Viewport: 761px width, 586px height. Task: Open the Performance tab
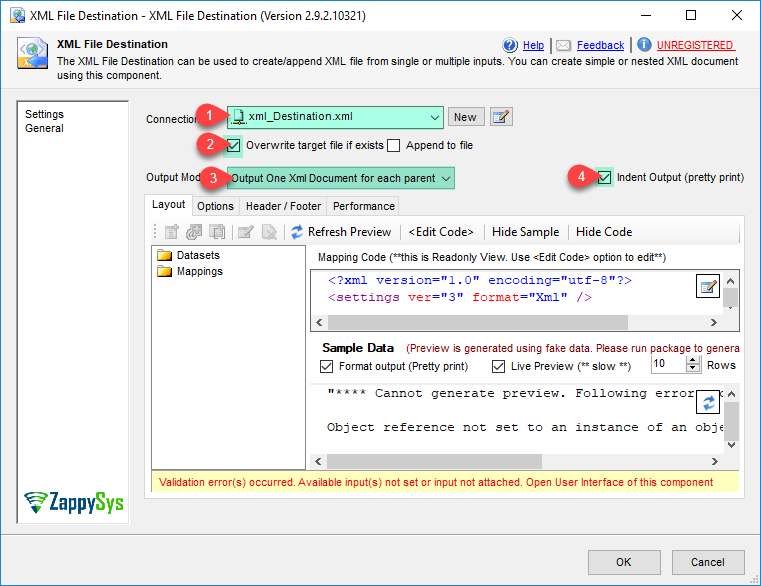click(x=364, y=206)
